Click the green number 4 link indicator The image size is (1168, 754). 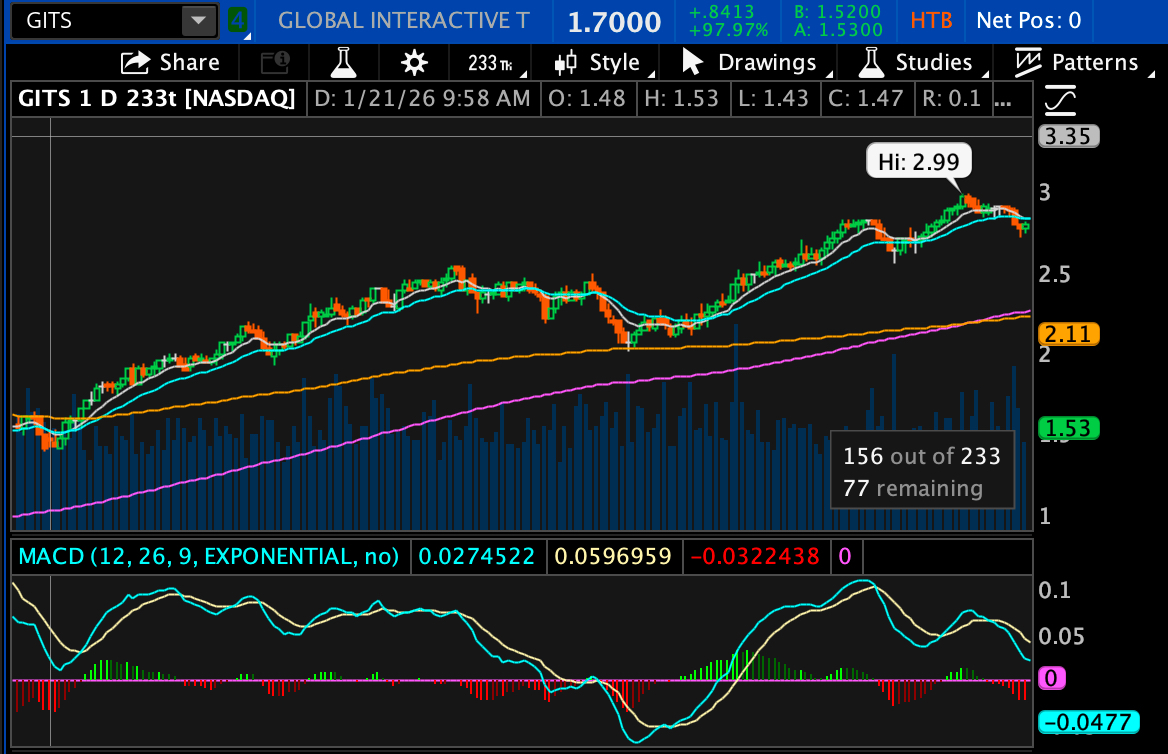[x=236, y=20]
